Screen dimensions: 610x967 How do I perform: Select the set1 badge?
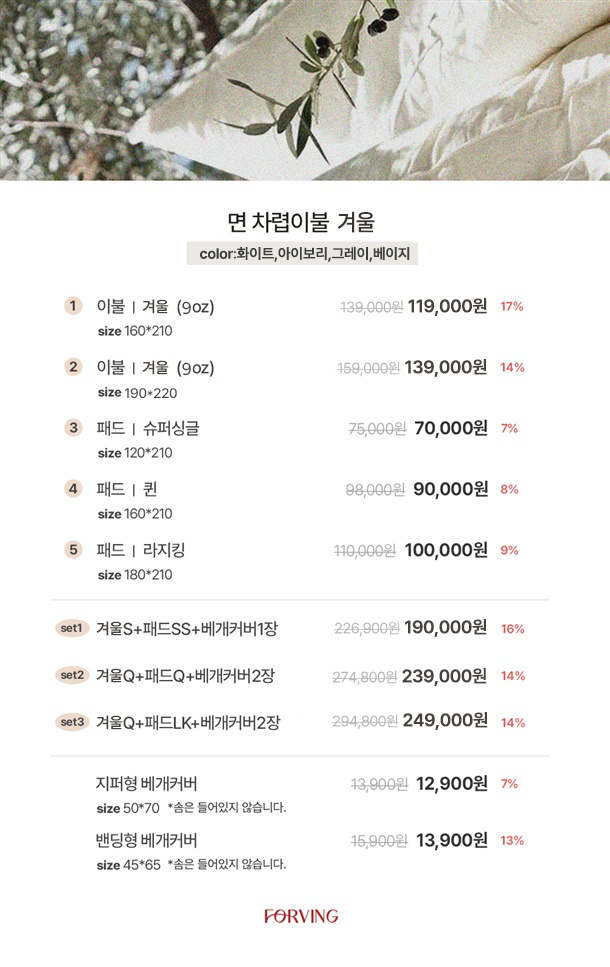tap(73, 628)
